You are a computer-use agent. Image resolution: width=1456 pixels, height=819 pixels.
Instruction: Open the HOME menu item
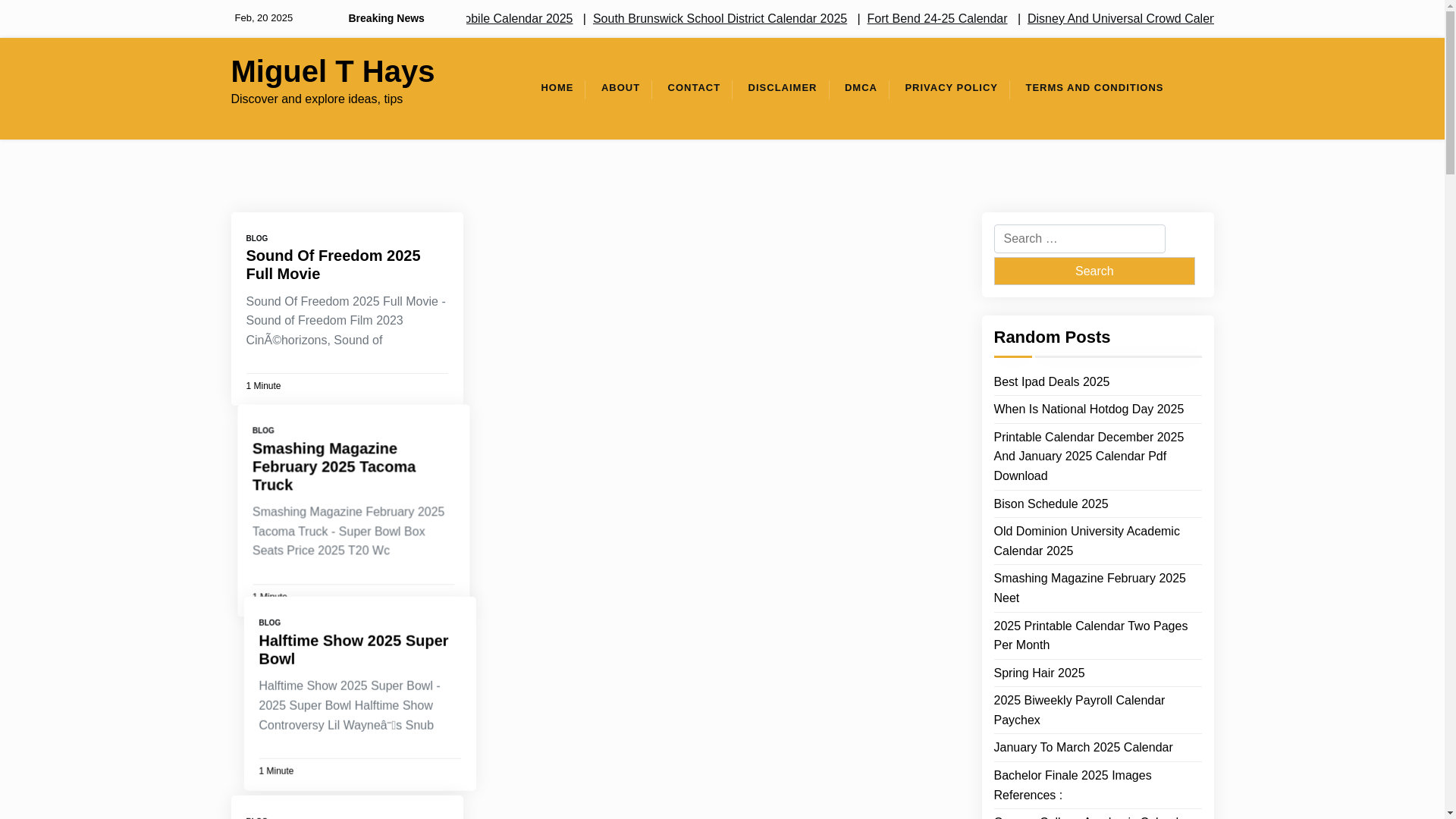(557, 88)
